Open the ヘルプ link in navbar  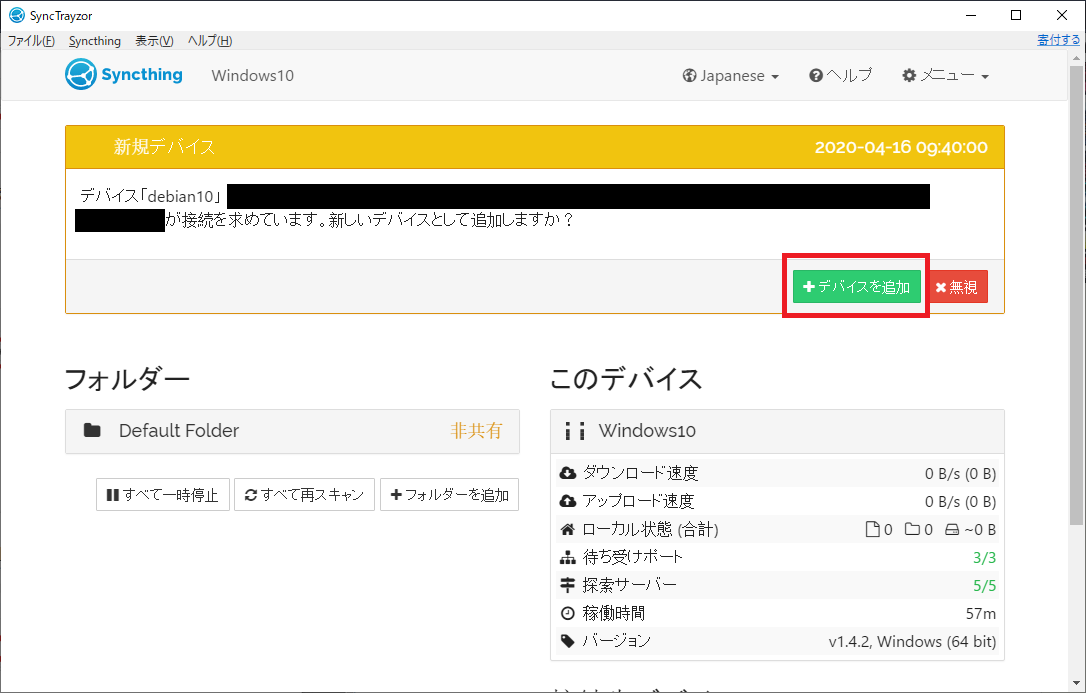[x=841, y=75]
